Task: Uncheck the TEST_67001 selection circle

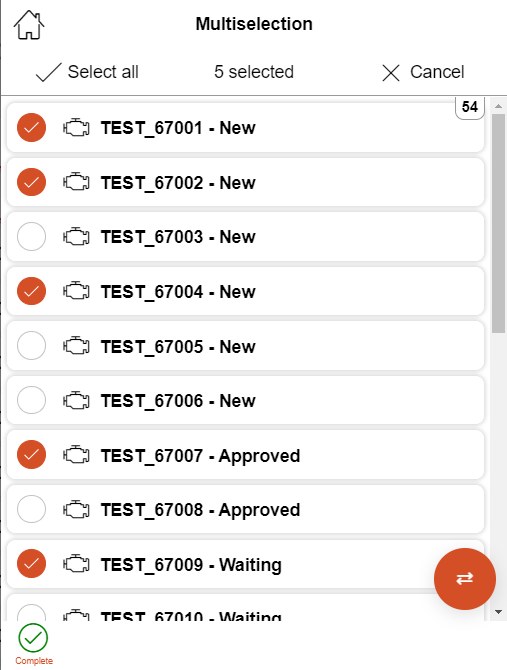Action: (x=32, y=128)
